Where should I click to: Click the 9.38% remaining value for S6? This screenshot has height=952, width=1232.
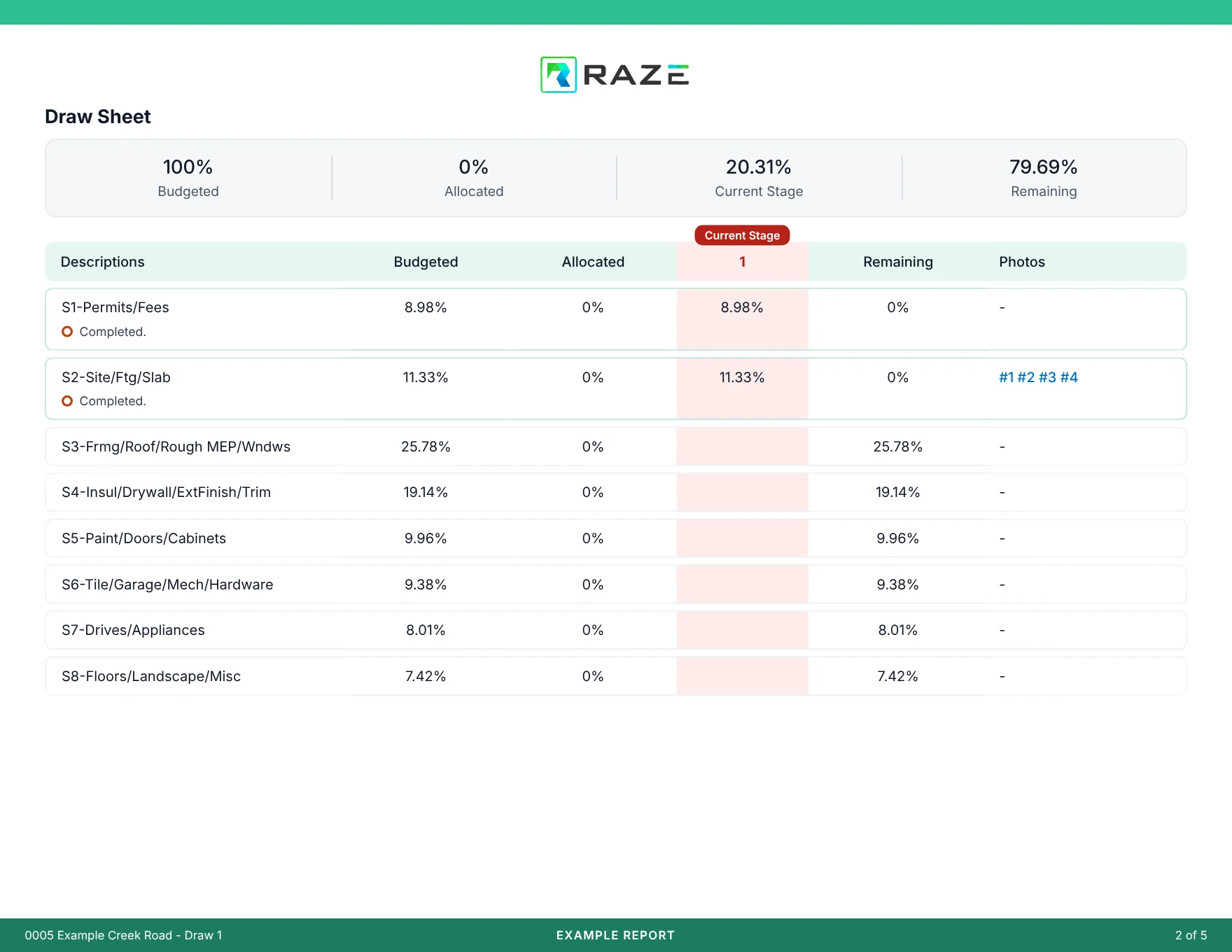(x=898, y=584)
